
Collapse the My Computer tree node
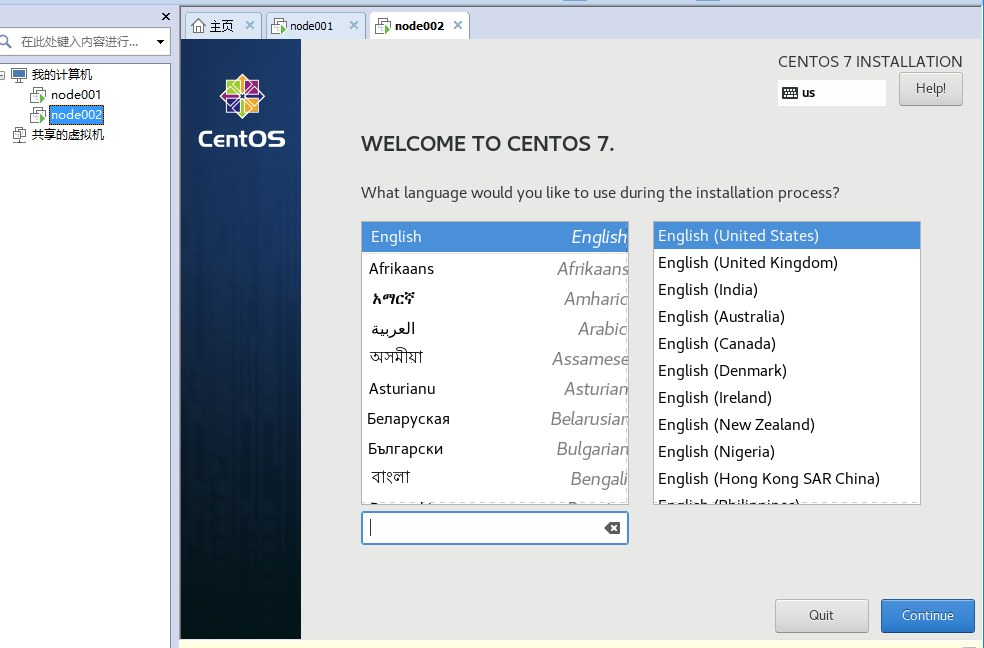tap(5, 75)
